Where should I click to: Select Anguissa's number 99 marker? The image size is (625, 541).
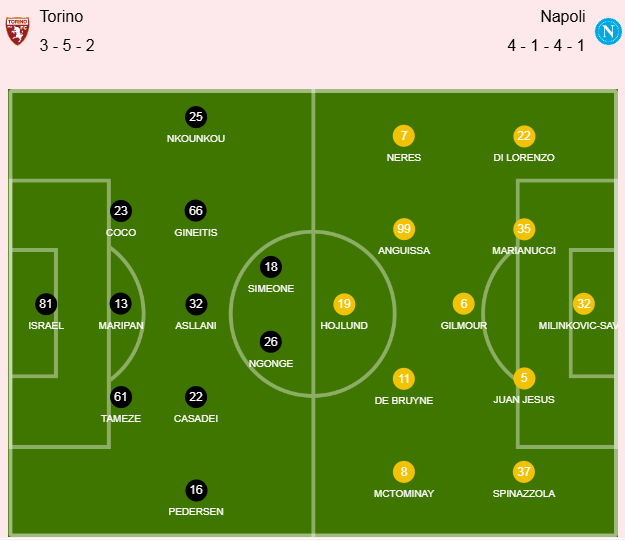click(404, 229)
